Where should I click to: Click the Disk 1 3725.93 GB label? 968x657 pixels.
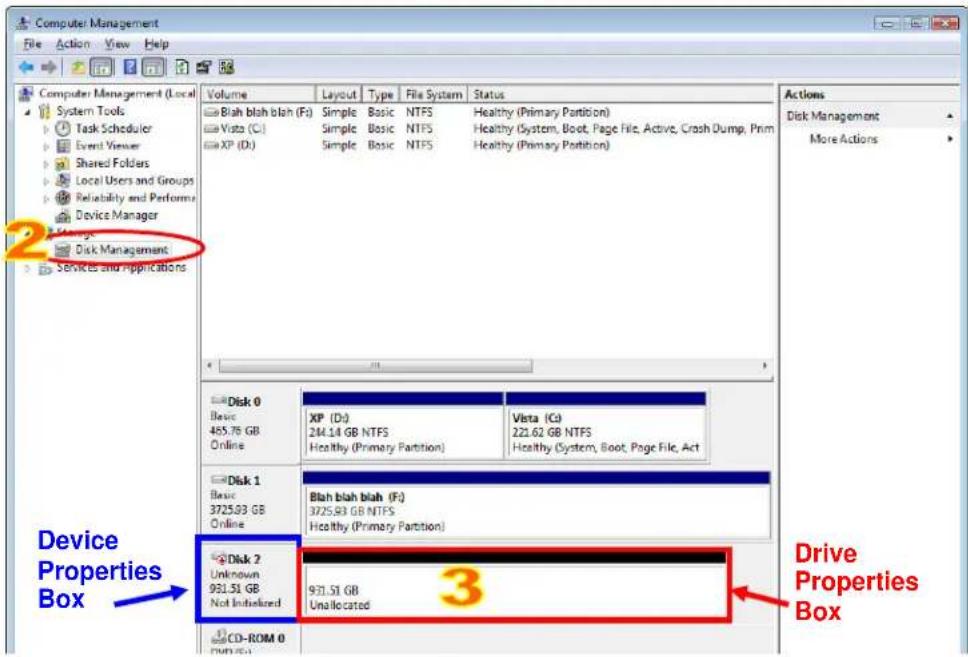[237, 509]
